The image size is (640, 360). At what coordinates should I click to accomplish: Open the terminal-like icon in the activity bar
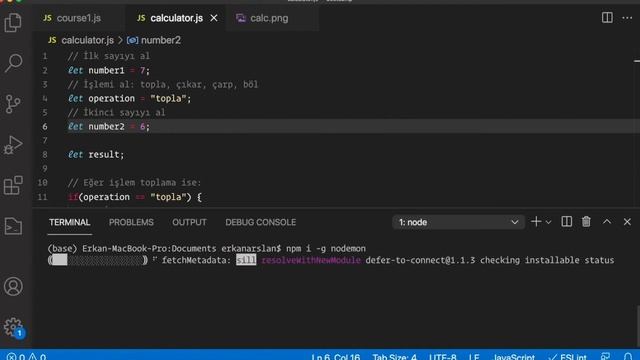13,226
